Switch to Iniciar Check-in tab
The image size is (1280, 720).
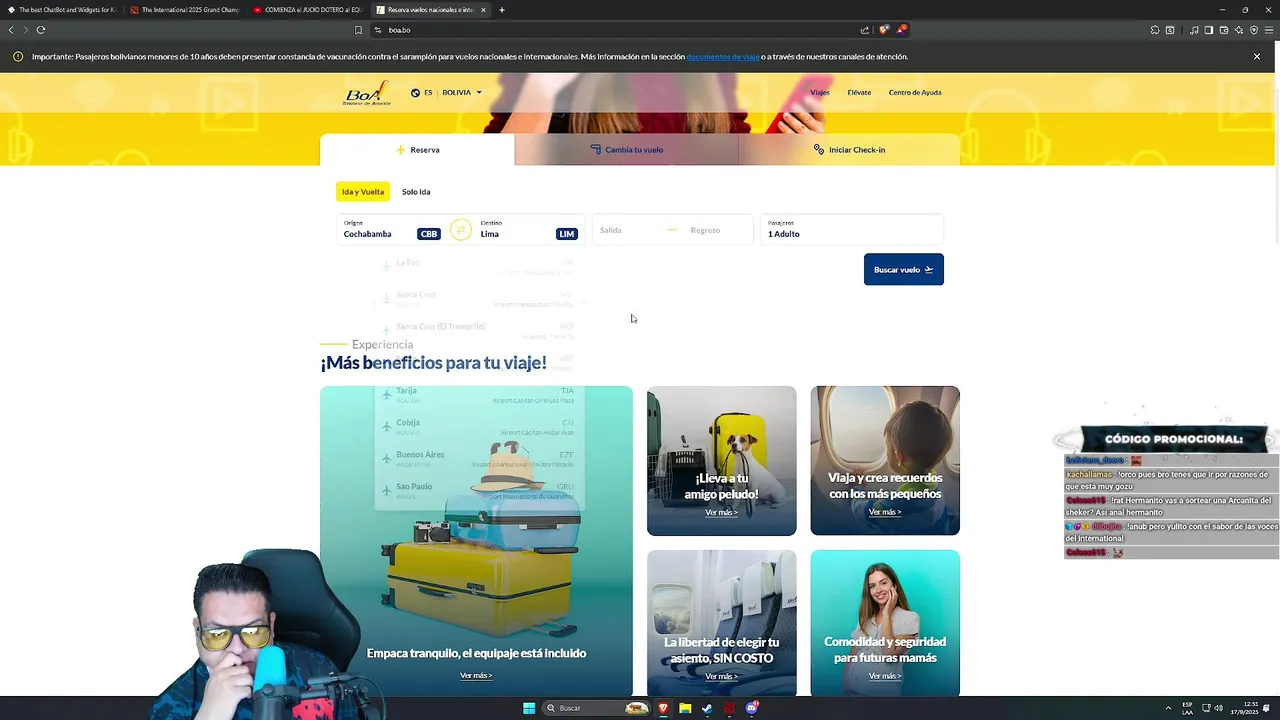point(849,150)
